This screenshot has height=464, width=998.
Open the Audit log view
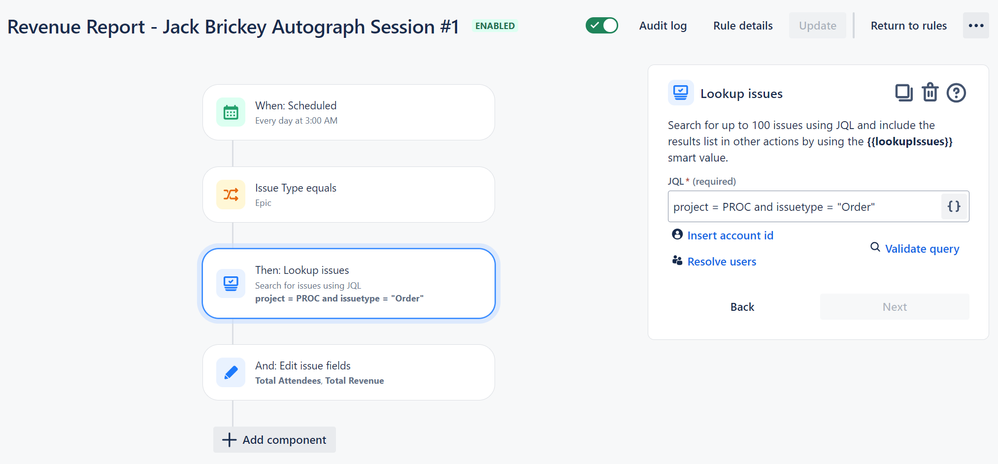click(x=663, y=26)
